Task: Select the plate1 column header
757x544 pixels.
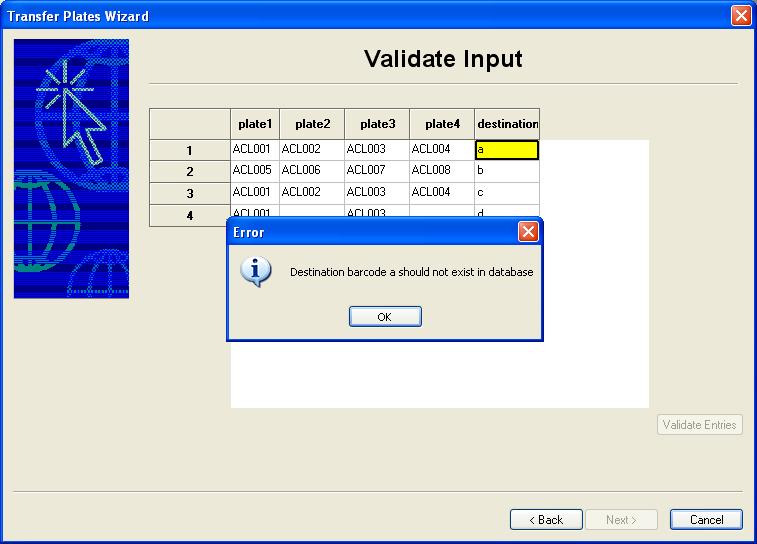Action: [255, 124]
